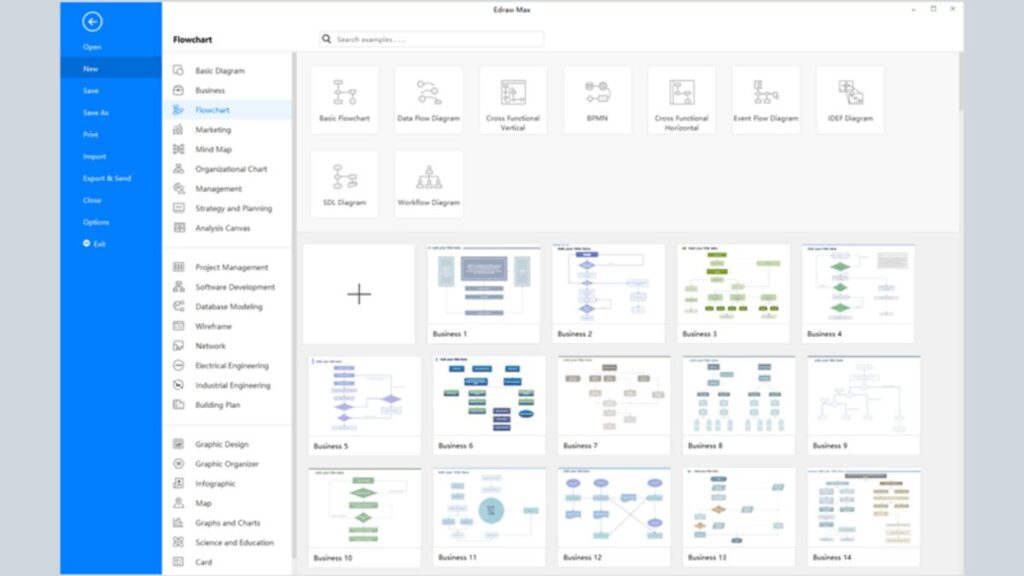Click Save in the file menu

[x=91, y=91]
